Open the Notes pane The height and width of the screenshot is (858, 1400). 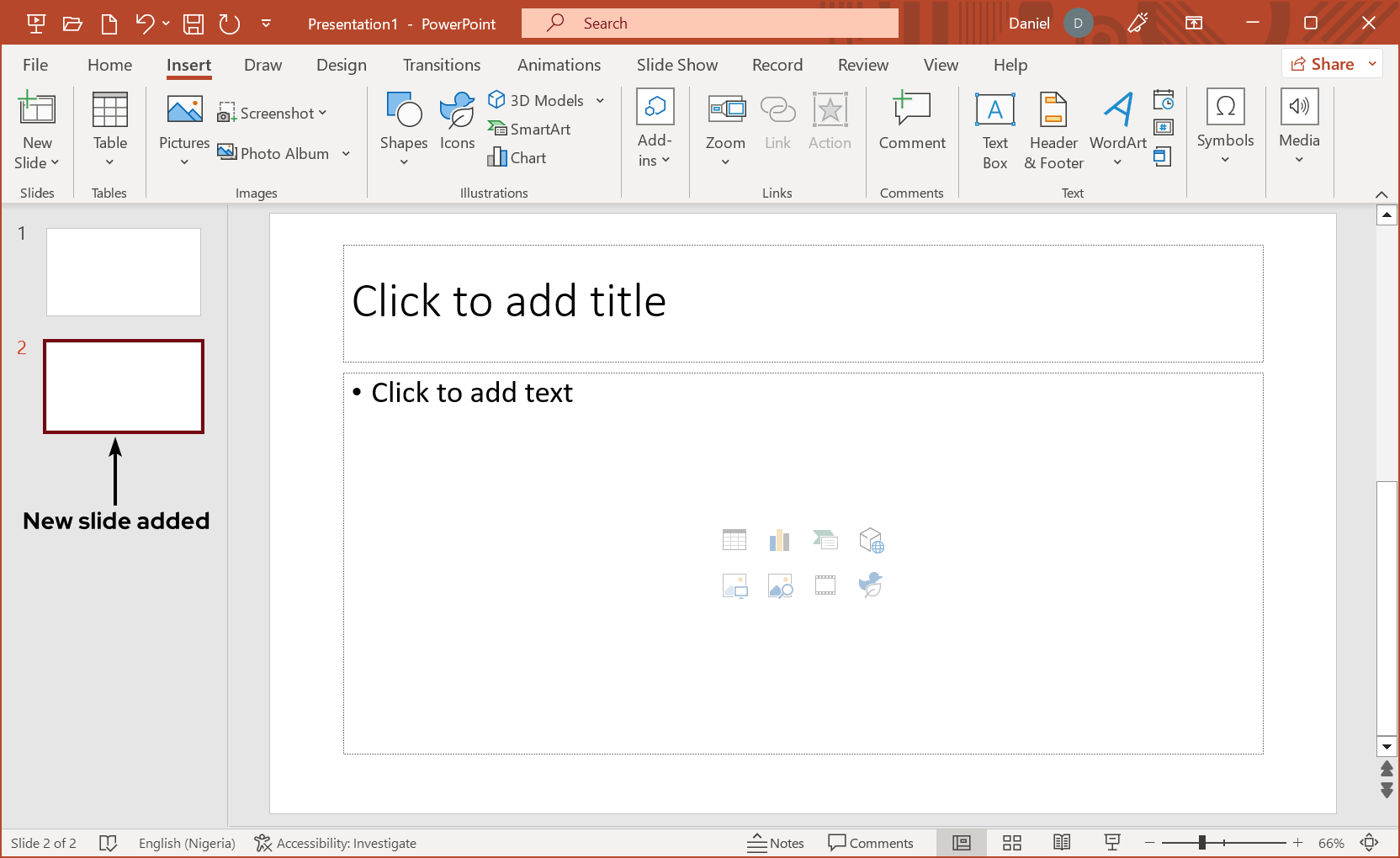click(775, 842)
